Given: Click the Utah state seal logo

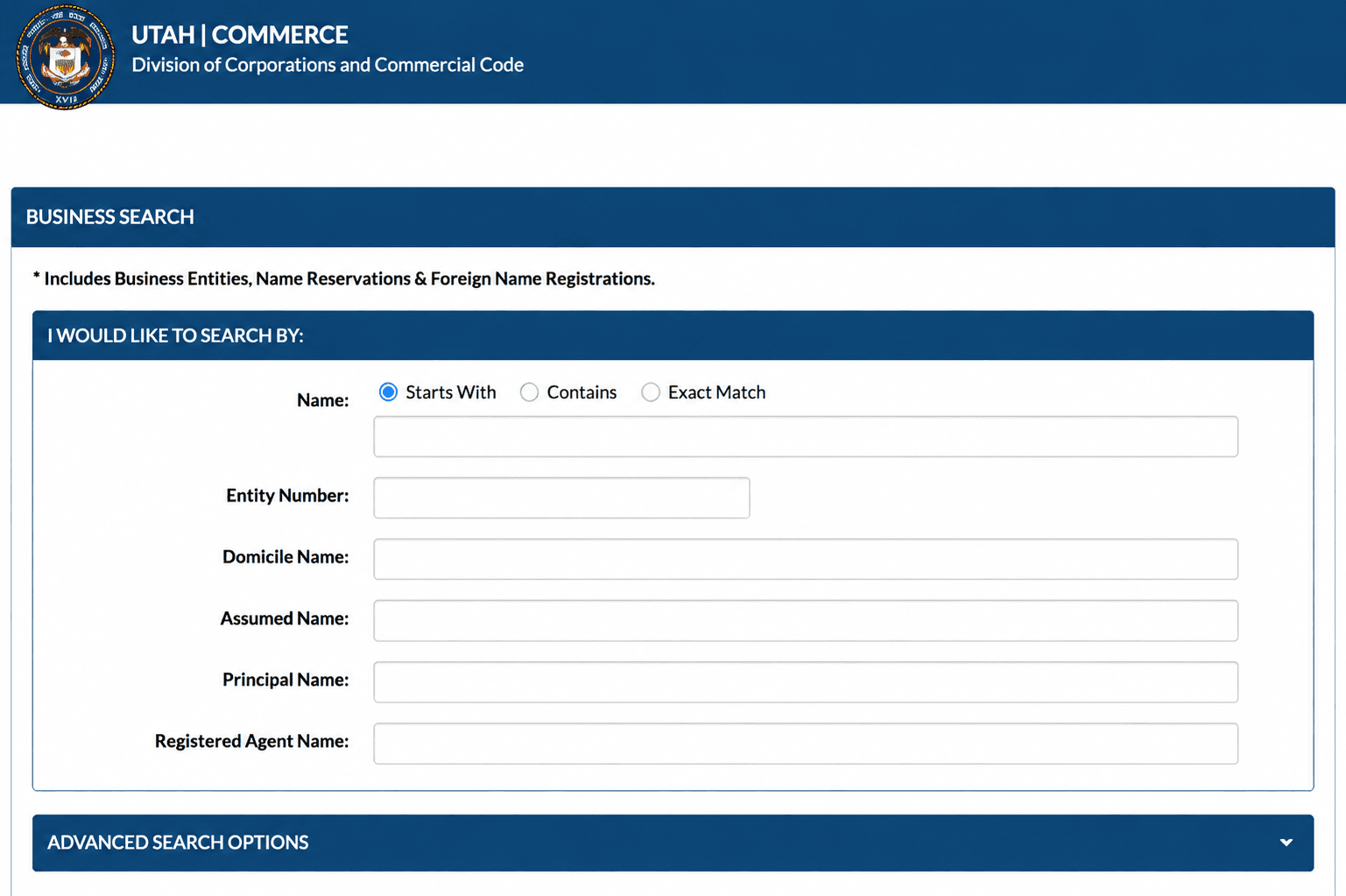Looking at the screenshot, I should 66,57.
